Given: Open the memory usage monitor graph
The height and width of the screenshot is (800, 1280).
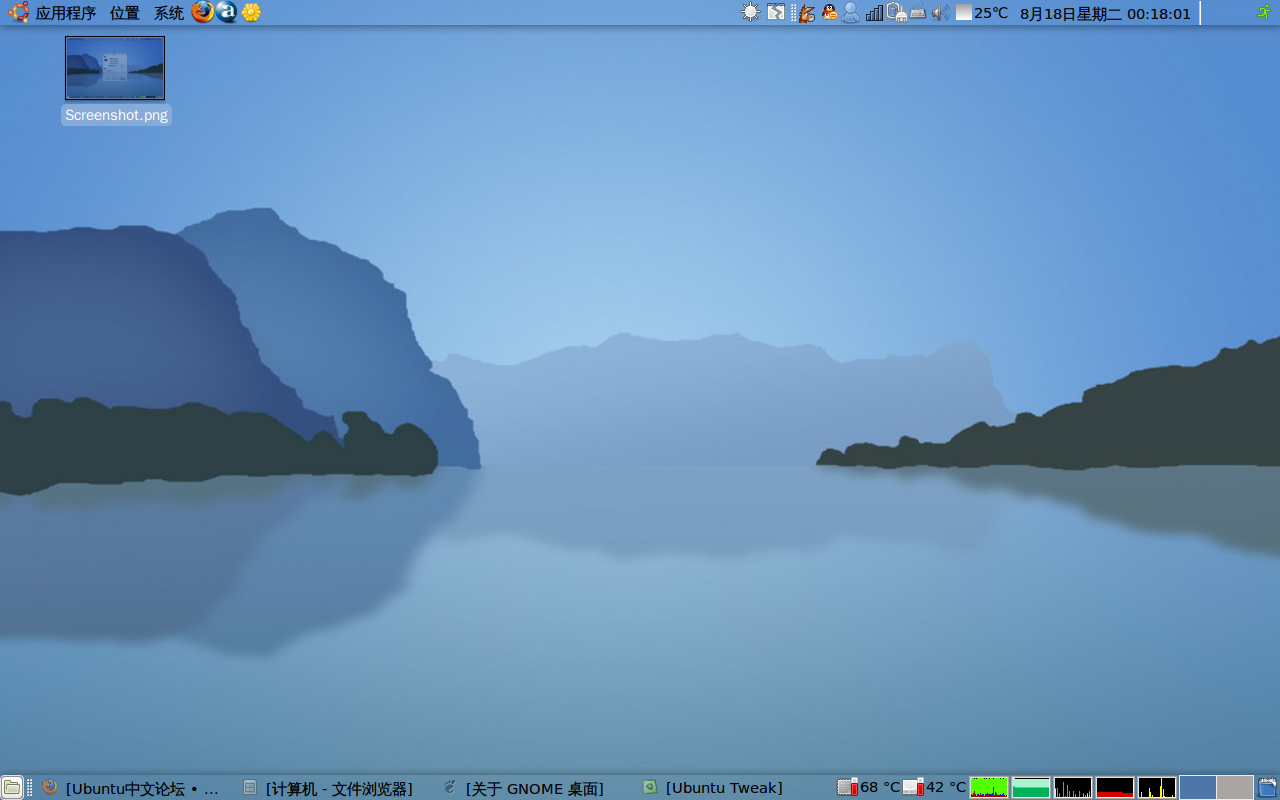Looking at the screenshot, I should coord(1031,787).
